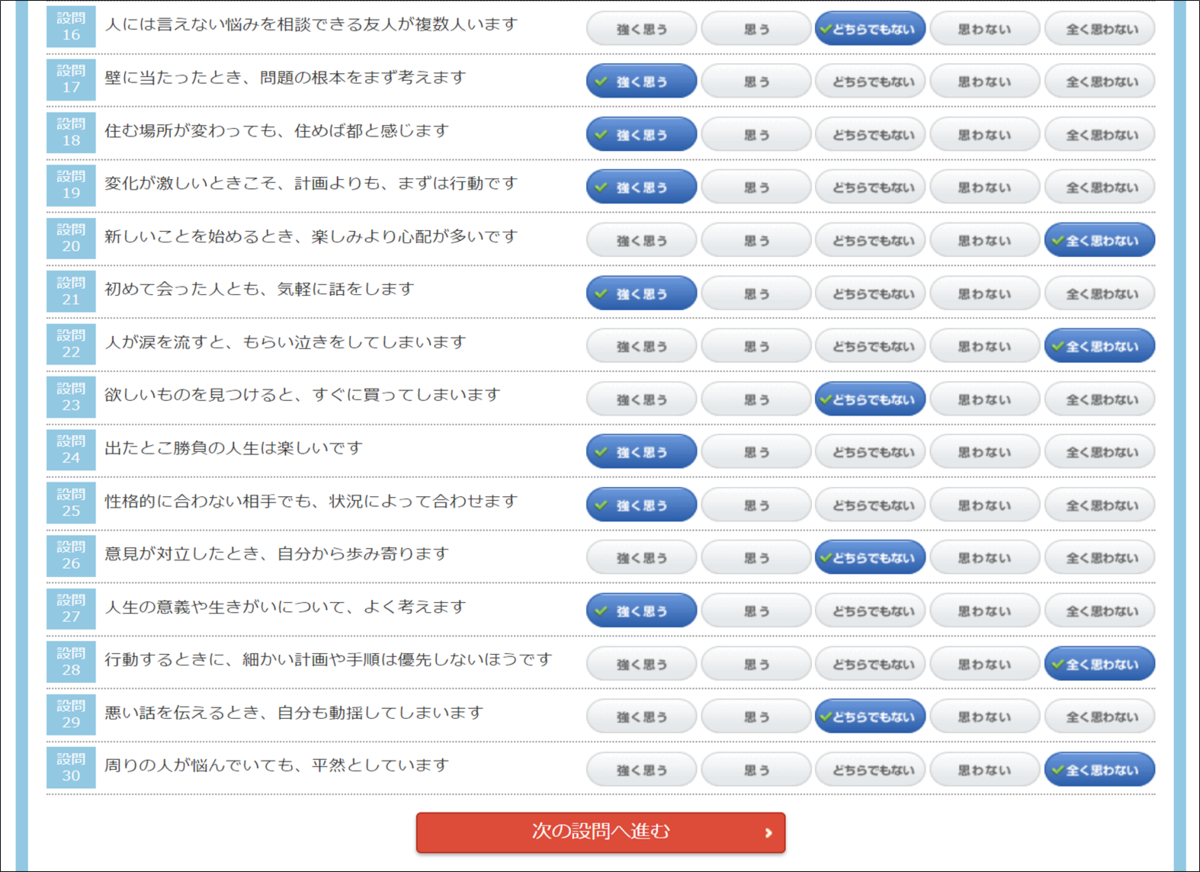Click text 欲しいものを見つけると、すぐに買ってしまいます
The width and height of the screenshot is (1200, 872).
[x=302, y=395]
